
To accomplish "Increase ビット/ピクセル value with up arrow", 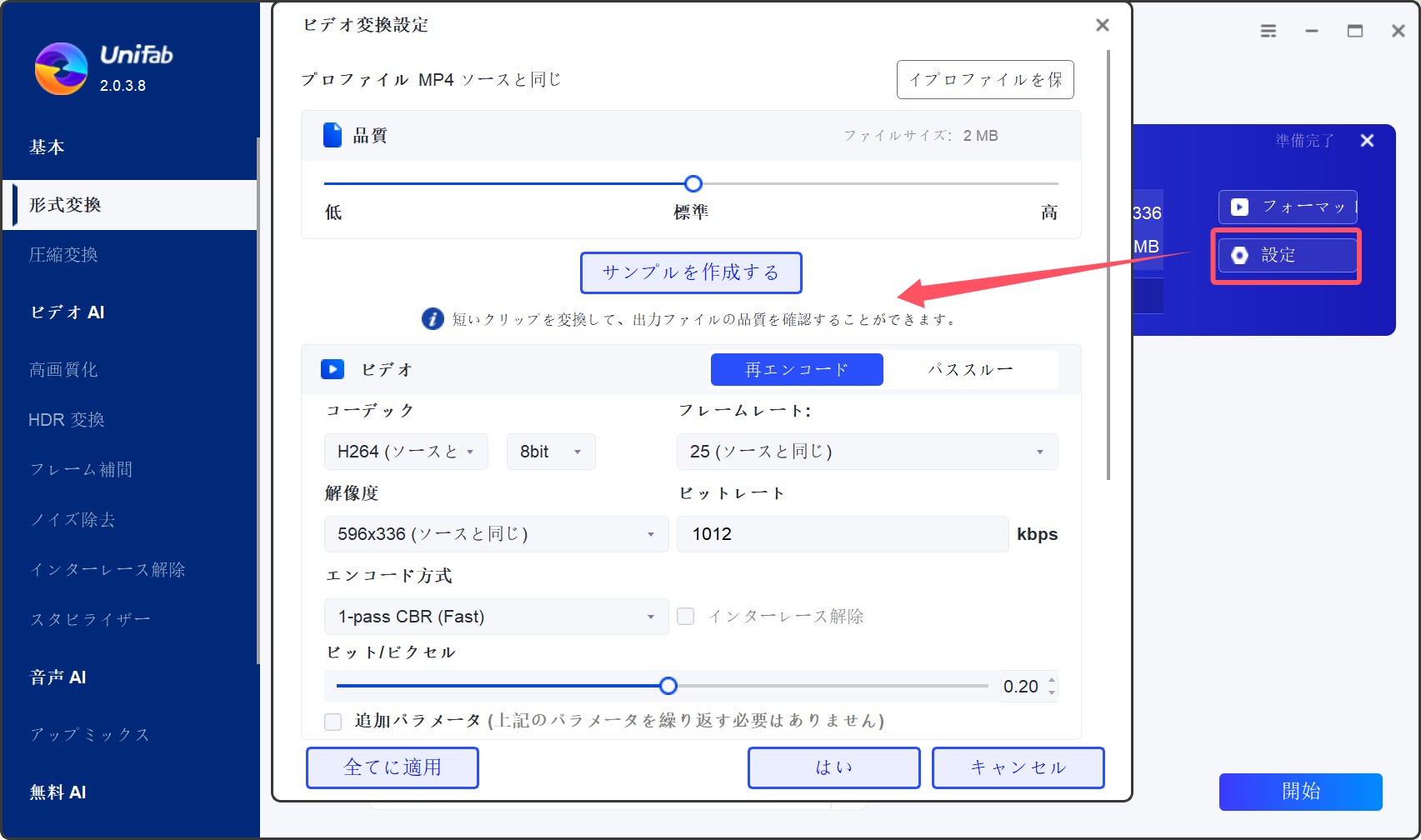I will coord(1052,680).
